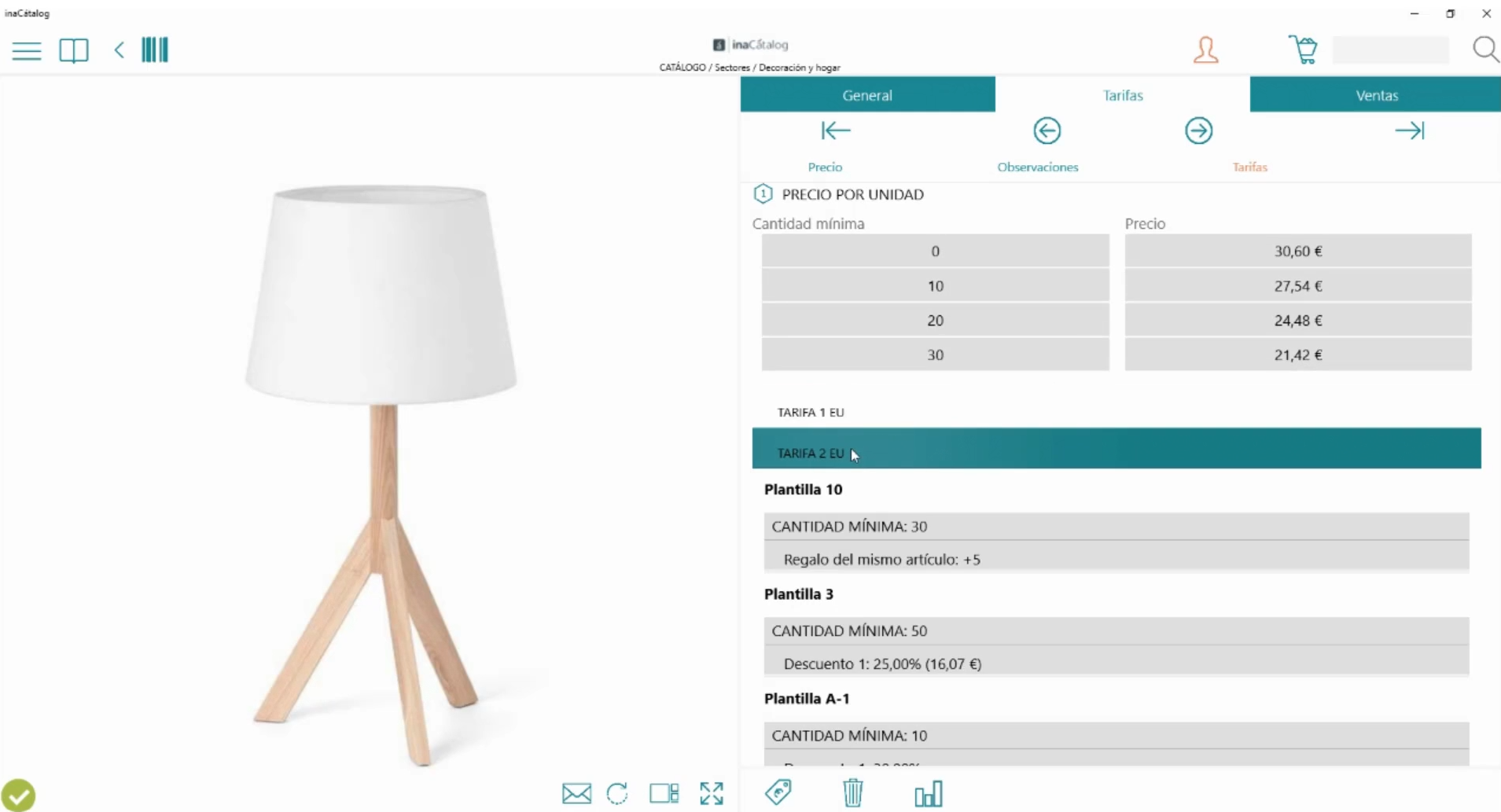Click the refresh circular arrow icon
The height and width of the screenshot is (812, 1501).
coord(617,793)
